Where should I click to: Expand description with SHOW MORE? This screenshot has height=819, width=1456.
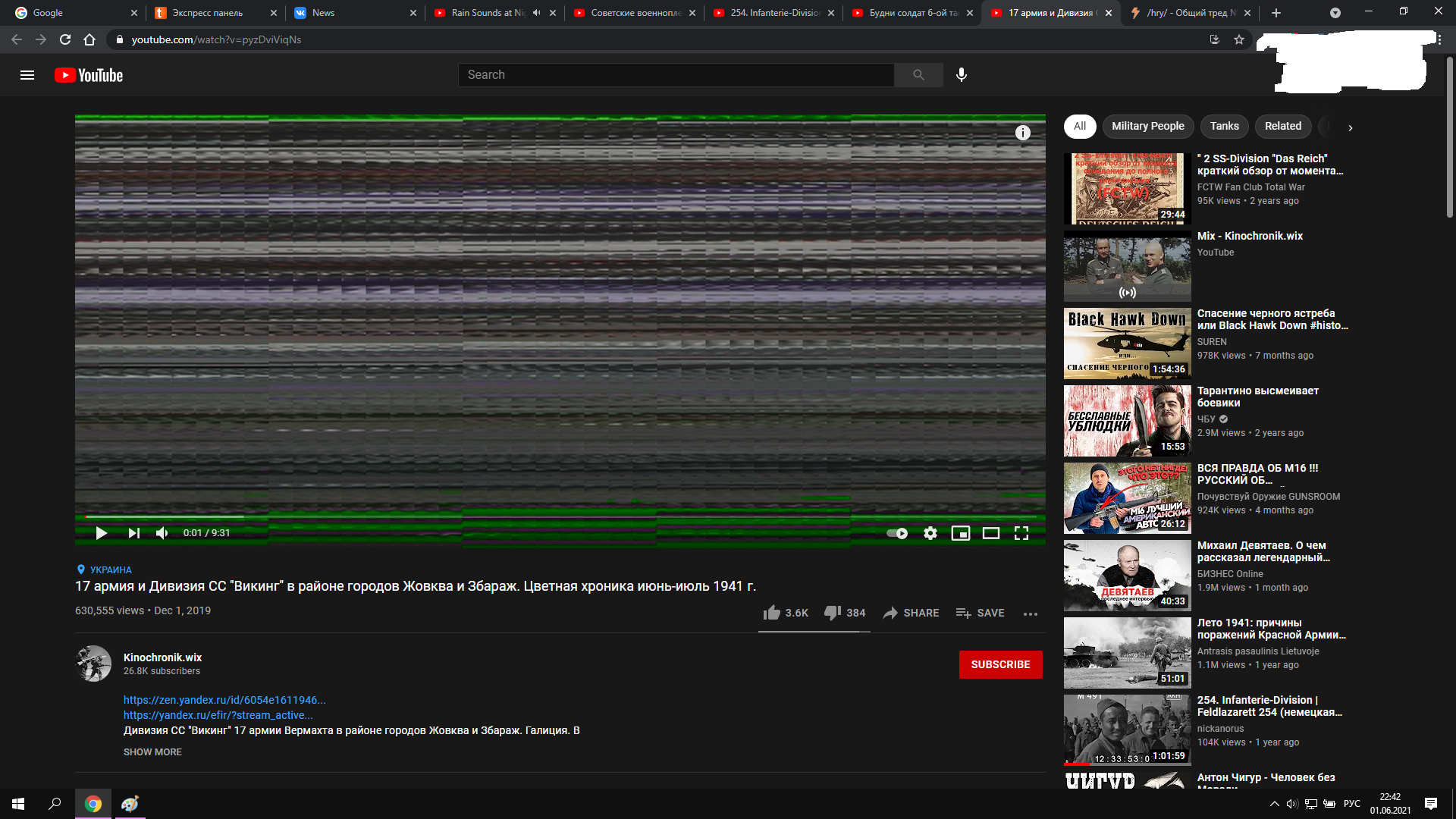click(x=152, y=752)
